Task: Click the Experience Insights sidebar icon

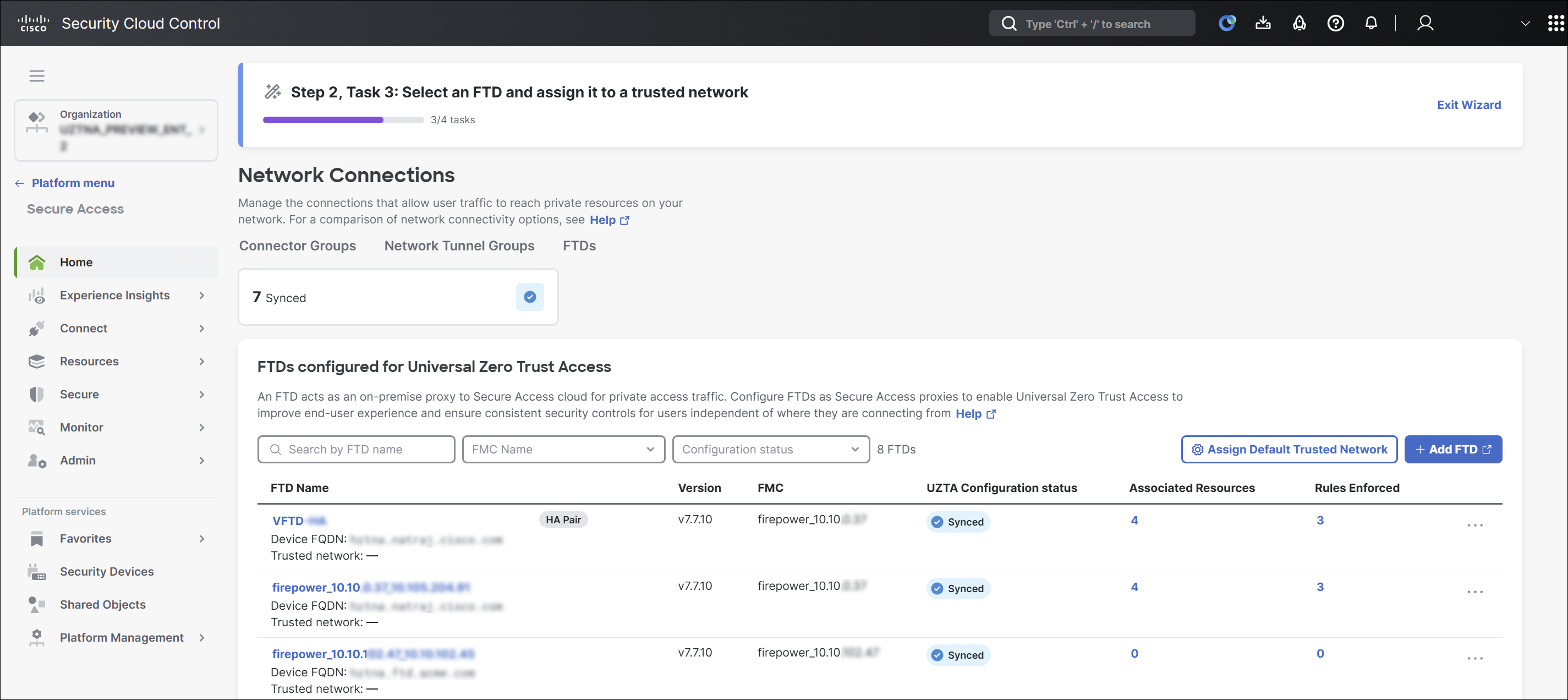Action: [x=36, y=296]
